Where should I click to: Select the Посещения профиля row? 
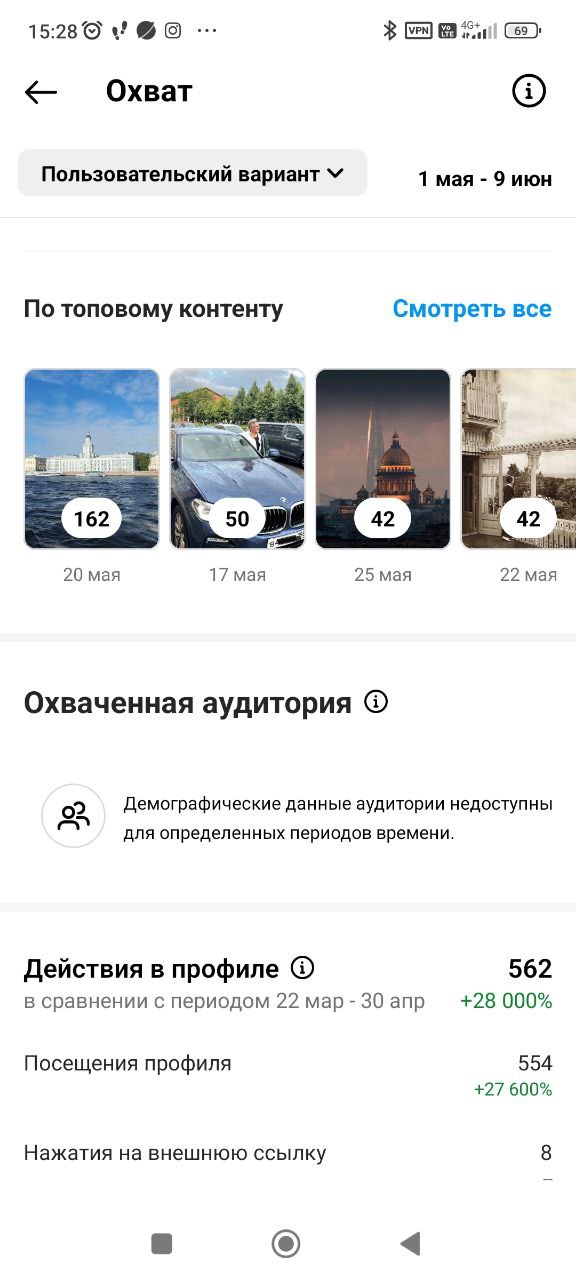pyautogui.click(x=288, y=1074)
